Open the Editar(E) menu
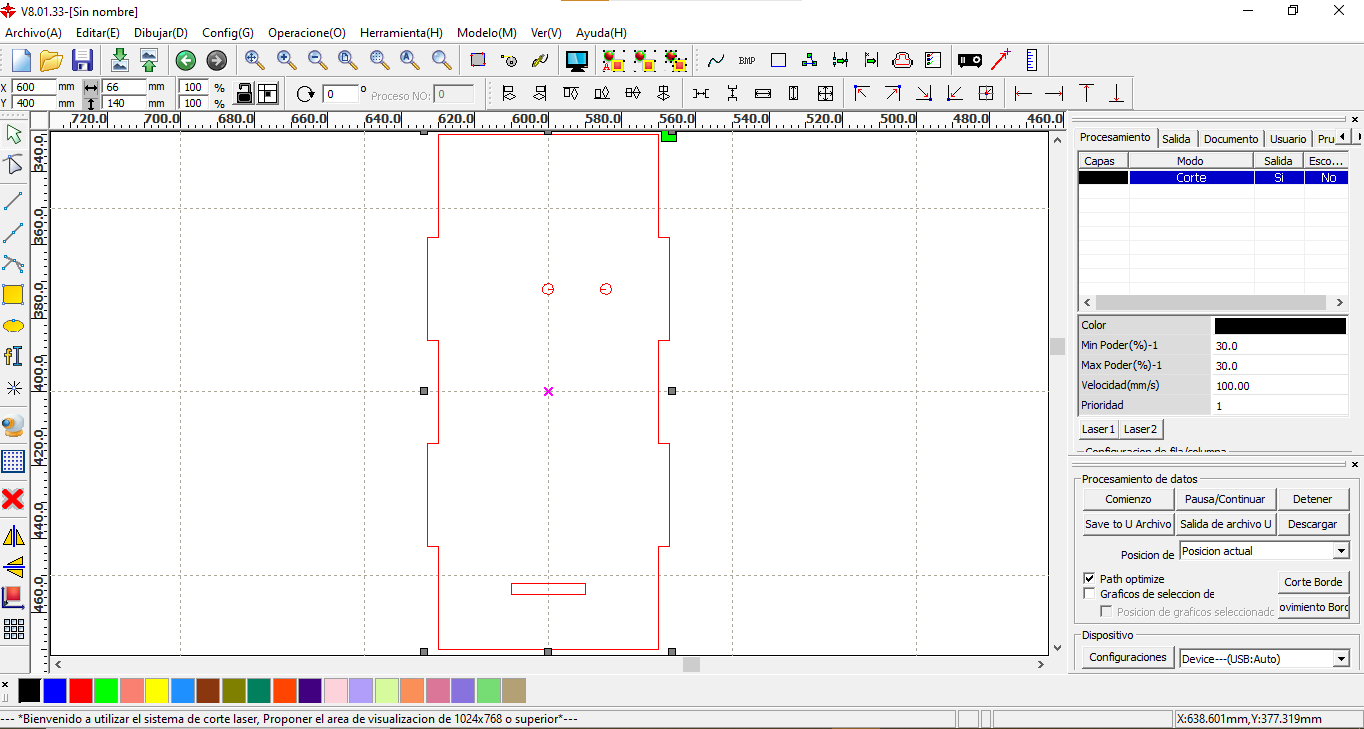1364x729 pixels. pos(98,33)
